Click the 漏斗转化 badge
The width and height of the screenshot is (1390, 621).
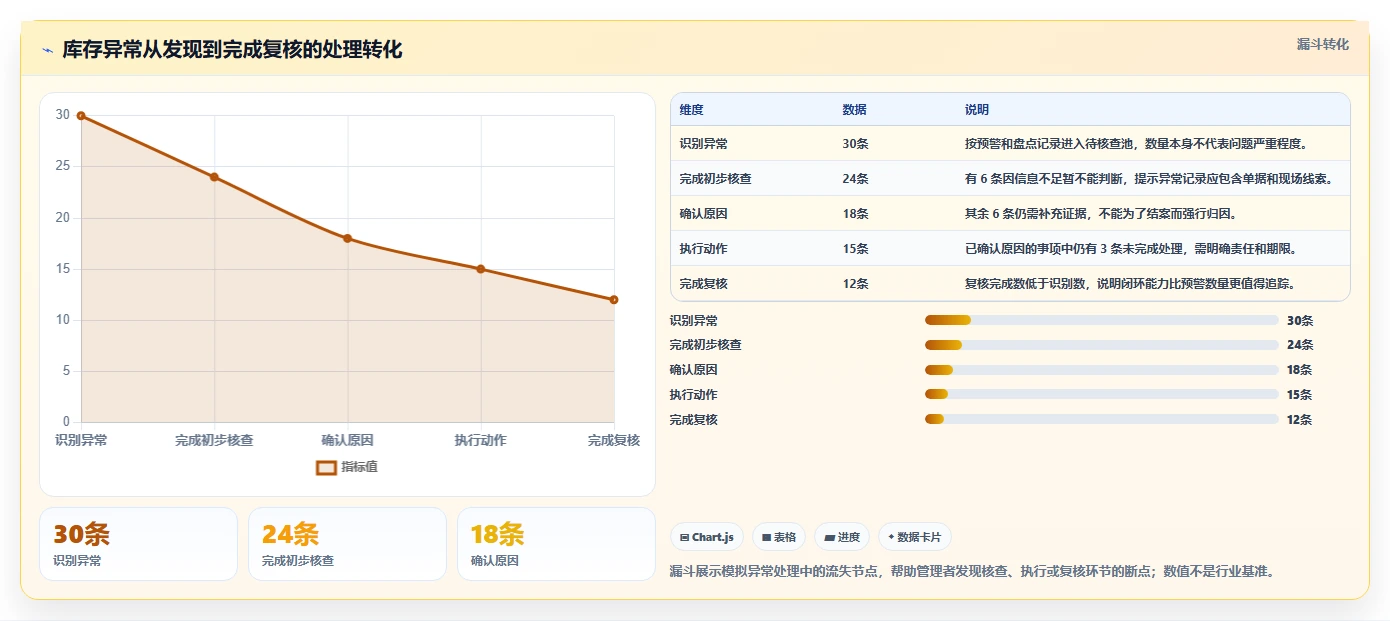coord(1323,44)
